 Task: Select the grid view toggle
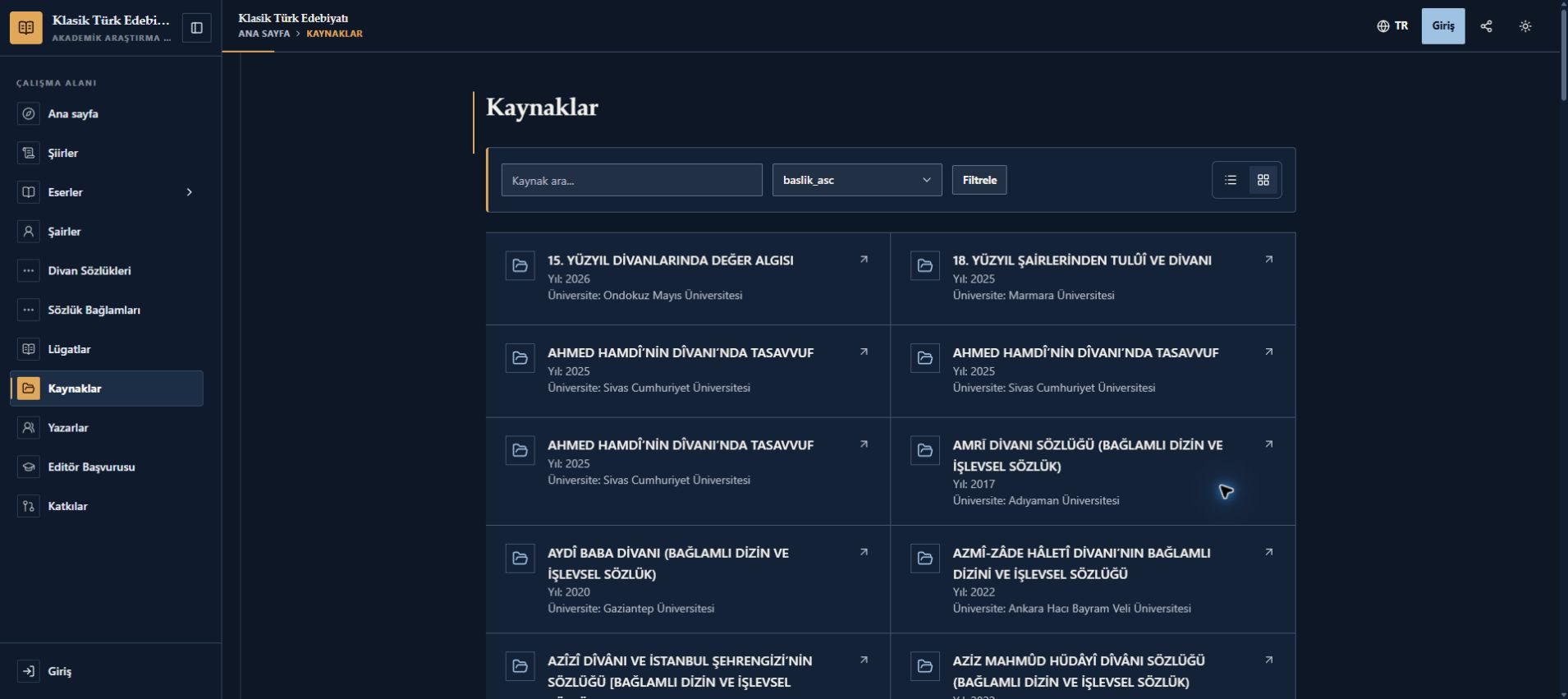tap(1263, 180)
